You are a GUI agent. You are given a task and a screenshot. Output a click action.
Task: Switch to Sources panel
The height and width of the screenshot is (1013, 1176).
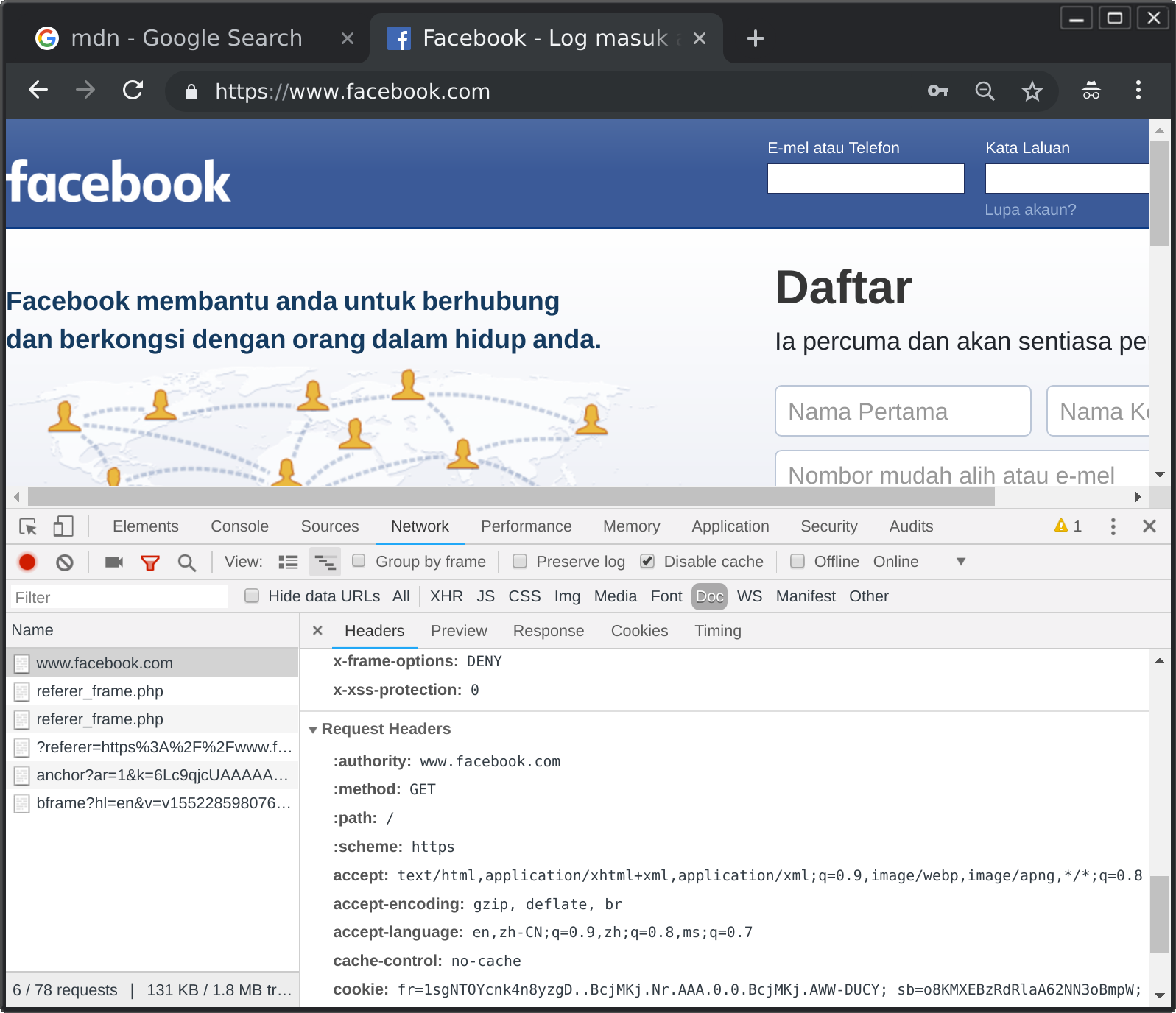(x=330, y=526)
